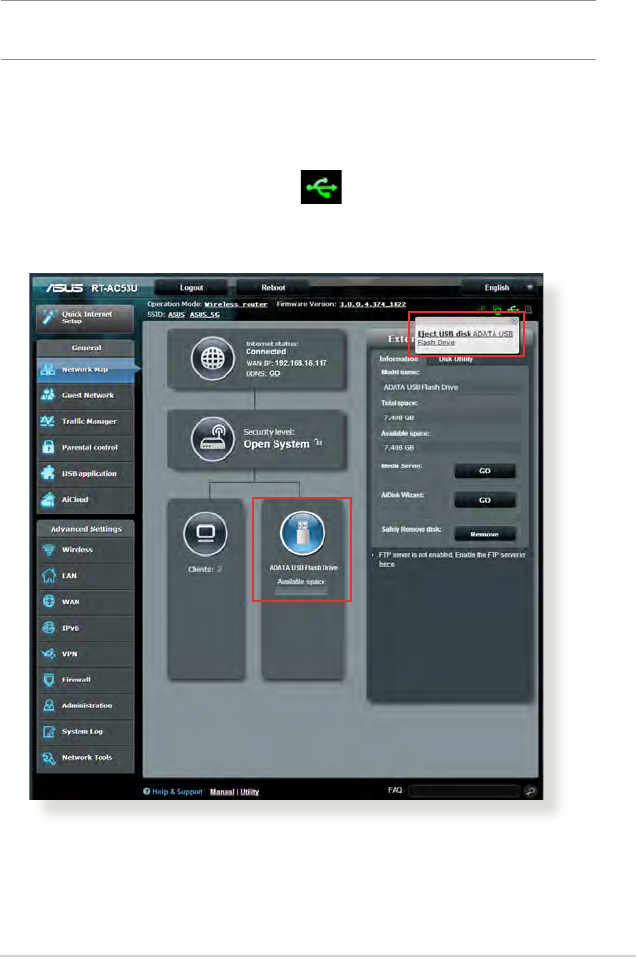Open Administration user icon
636x957 pixels.
pyautogui.click(x=48, y=705)
